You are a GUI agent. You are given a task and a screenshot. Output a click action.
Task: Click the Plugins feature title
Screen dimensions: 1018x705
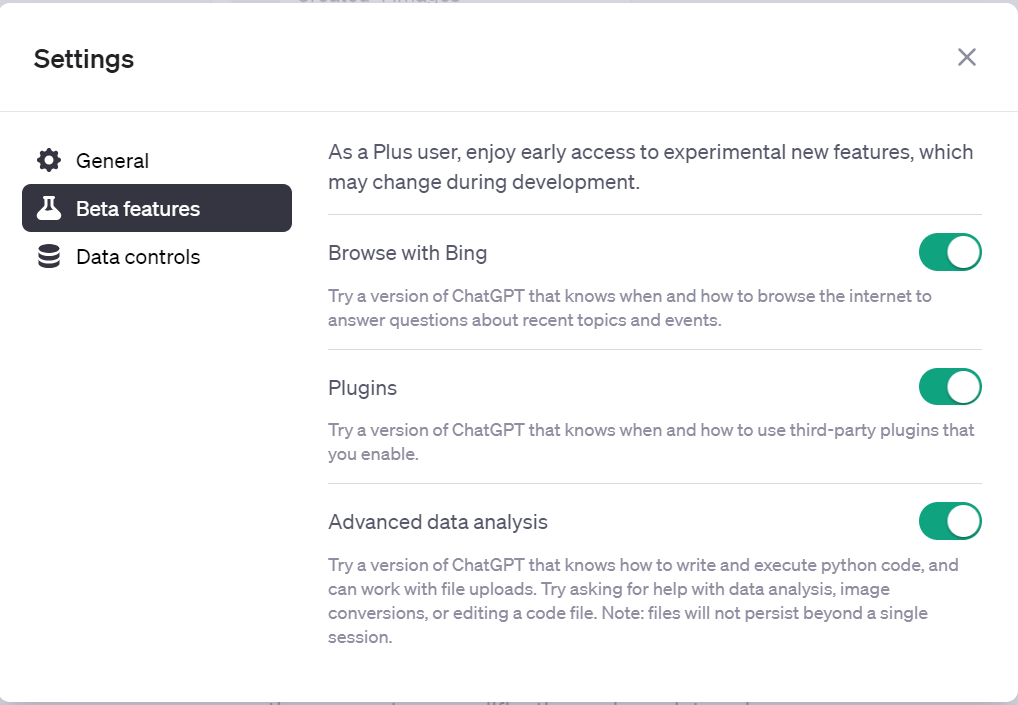[x=362, y=387]
